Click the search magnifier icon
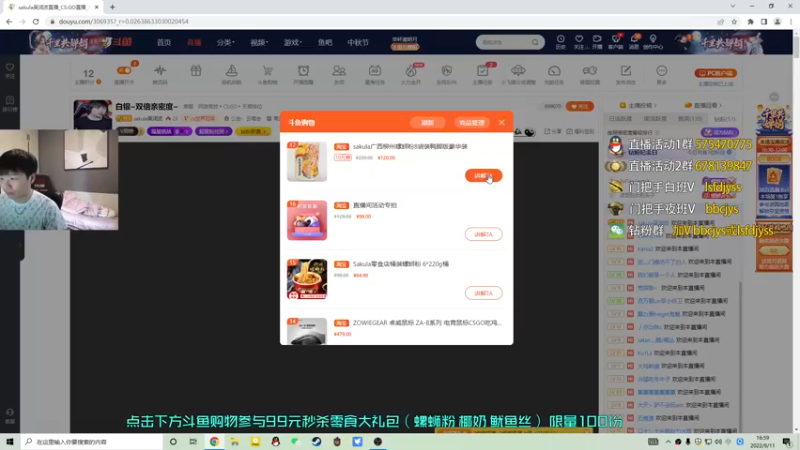Viewport: 800px width, 450px height. coord(535,42)
